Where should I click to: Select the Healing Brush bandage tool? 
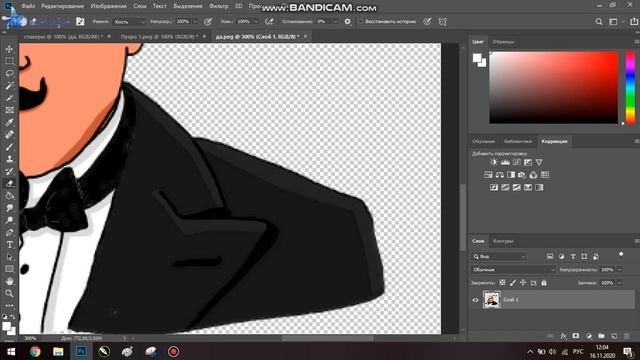click(x=9, y=135)
